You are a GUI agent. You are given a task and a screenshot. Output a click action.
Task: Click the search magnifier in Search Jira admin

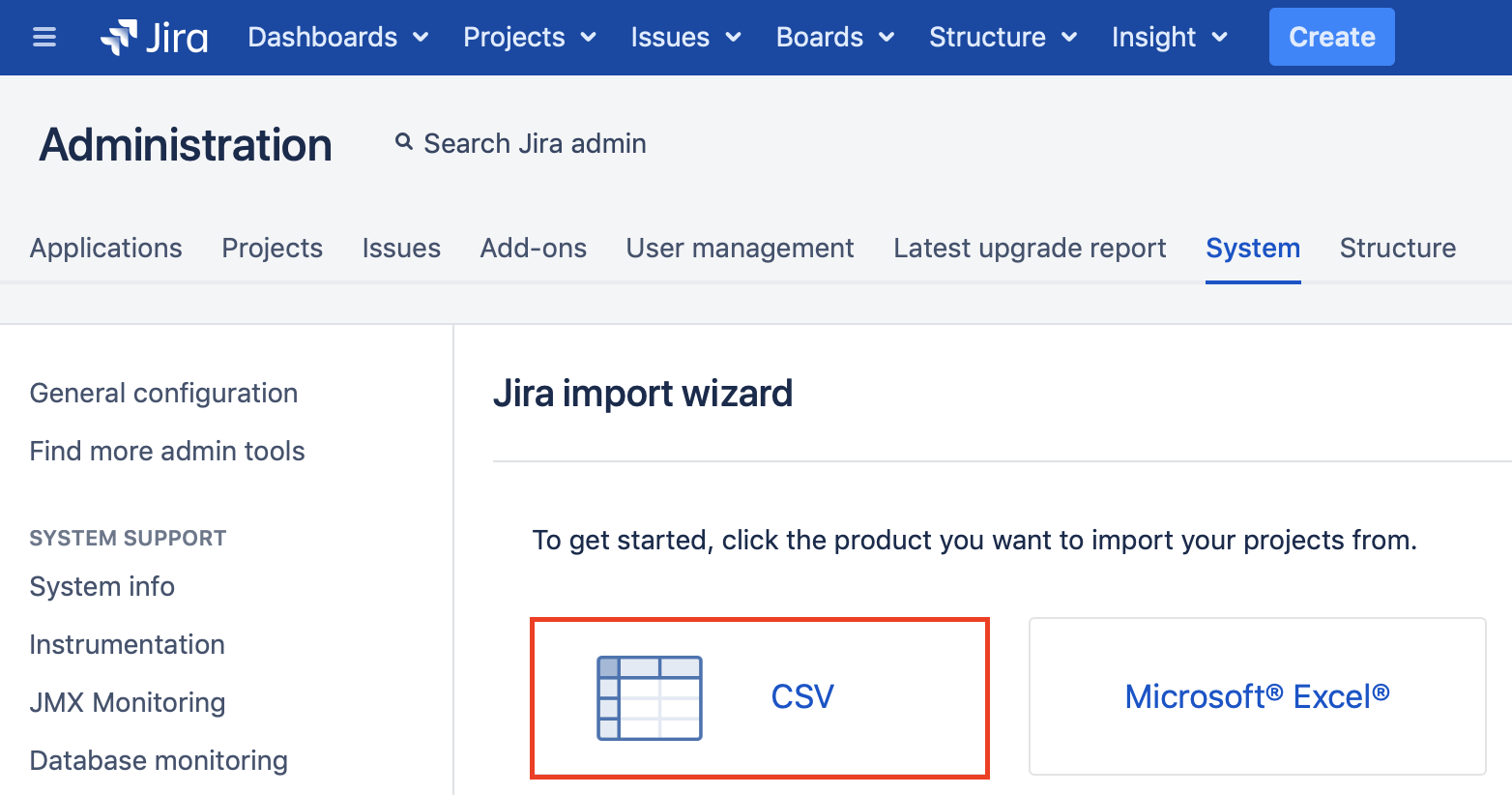click(403, 142)
